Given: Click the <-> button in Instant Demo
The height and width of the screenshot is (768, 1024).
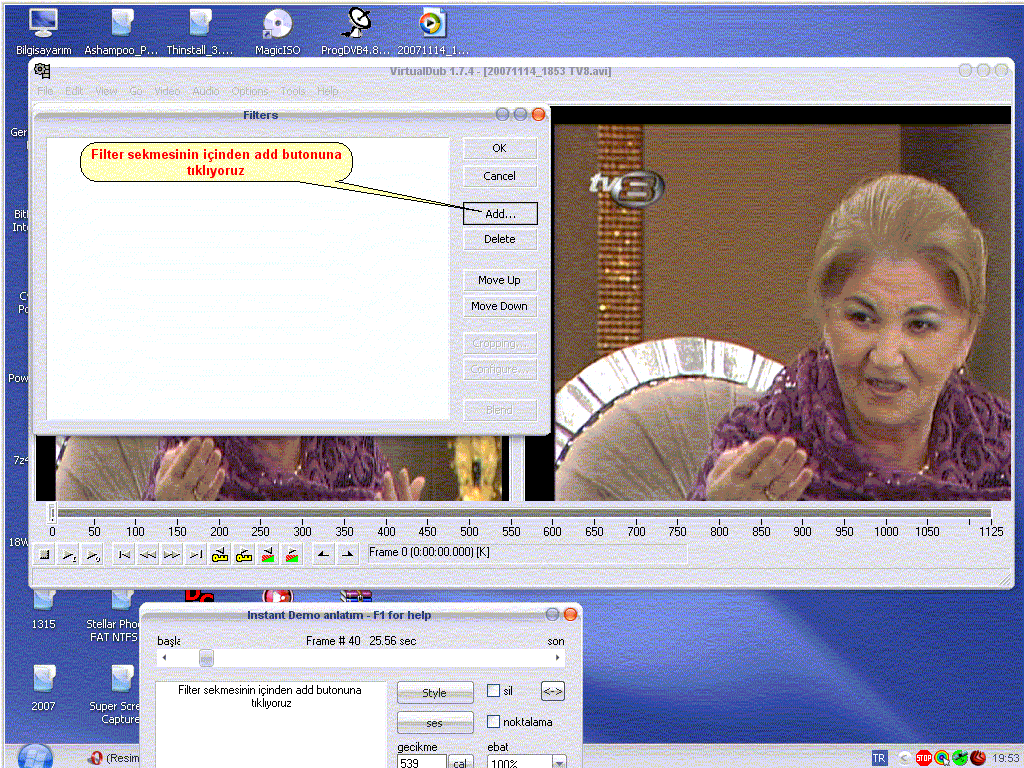Looking at the screenshot, I should coord(553,691).
